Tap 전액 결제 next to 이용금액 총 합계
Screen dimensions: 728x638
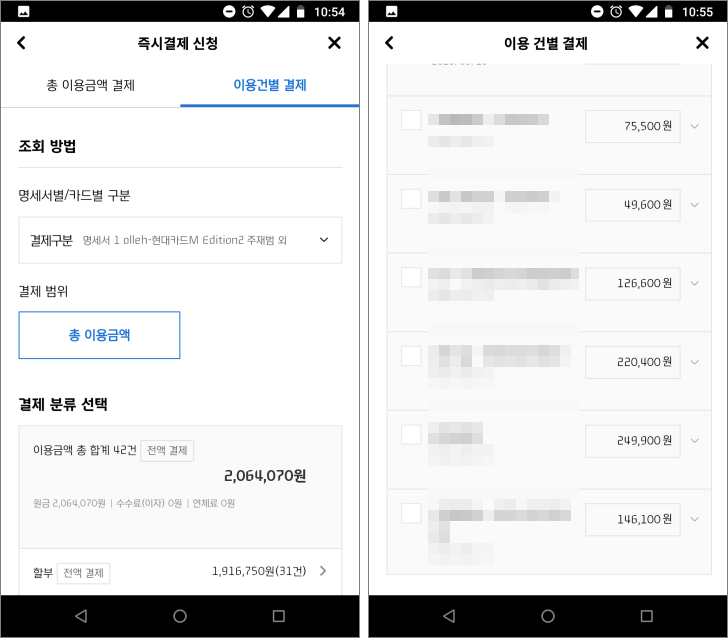[x=167, y=450]
